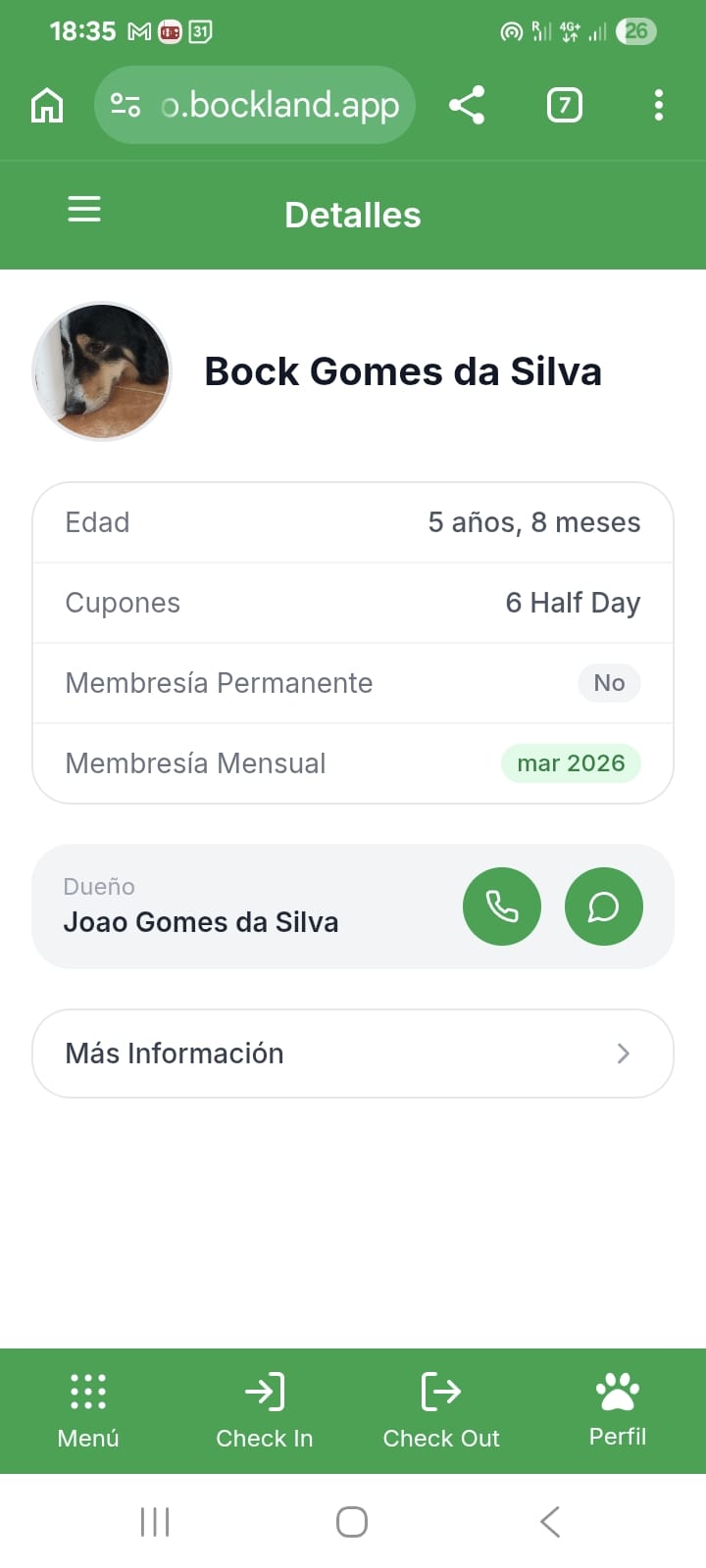Tap the bockland.app address bar
Screen dimensions: 706x1568
point(279,105)
